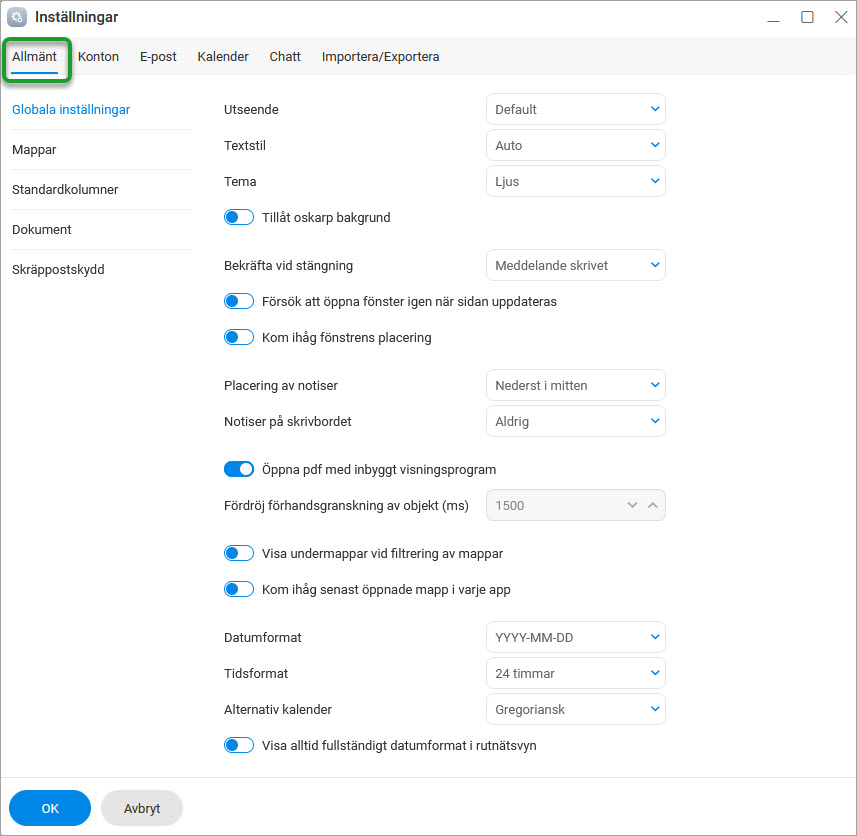The height and width of the screenshot is (836, 857).
Task: Toggle Tillåt oskarp bakgrund switch
Action: point(239,217)
